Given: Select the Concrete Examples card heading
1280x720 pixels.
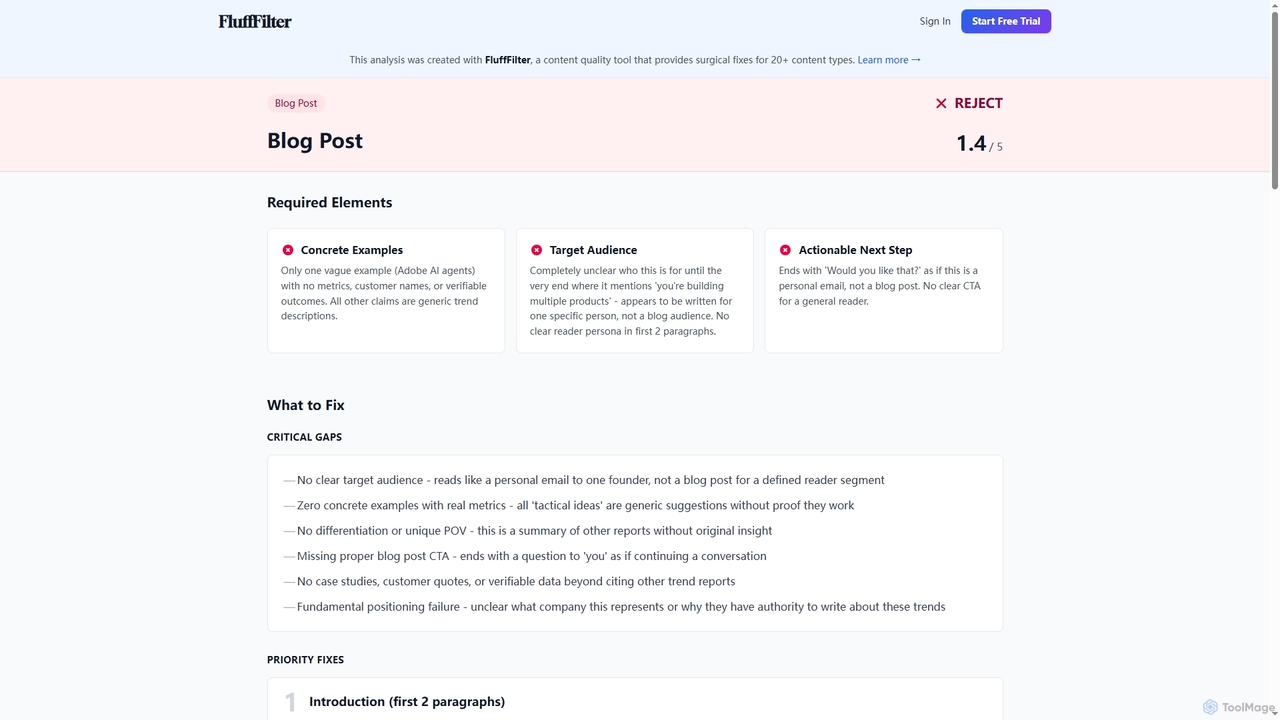Looking at the screenshot, I should click(352, 250).
